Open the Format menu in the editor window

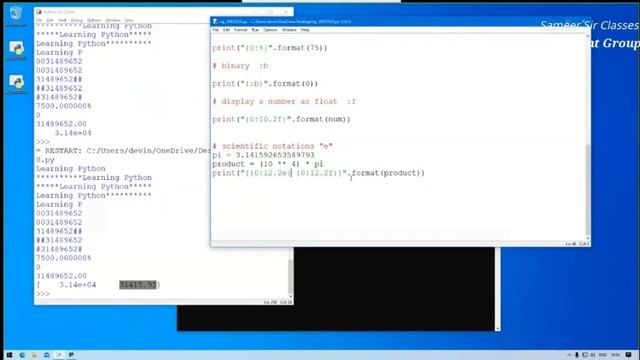click(x=240, y=30)
